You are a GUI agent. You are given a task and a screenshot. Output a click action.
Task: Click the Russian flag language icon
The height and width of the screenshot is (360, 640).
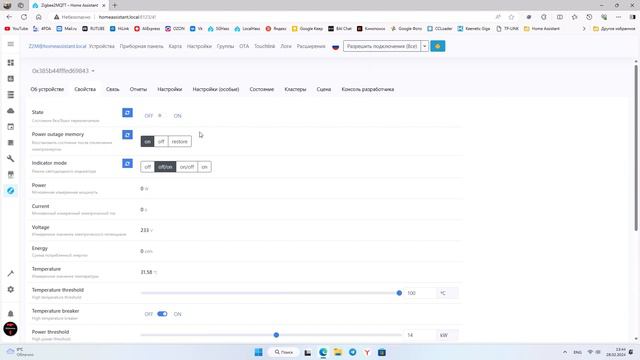click(x=336, y=47)
